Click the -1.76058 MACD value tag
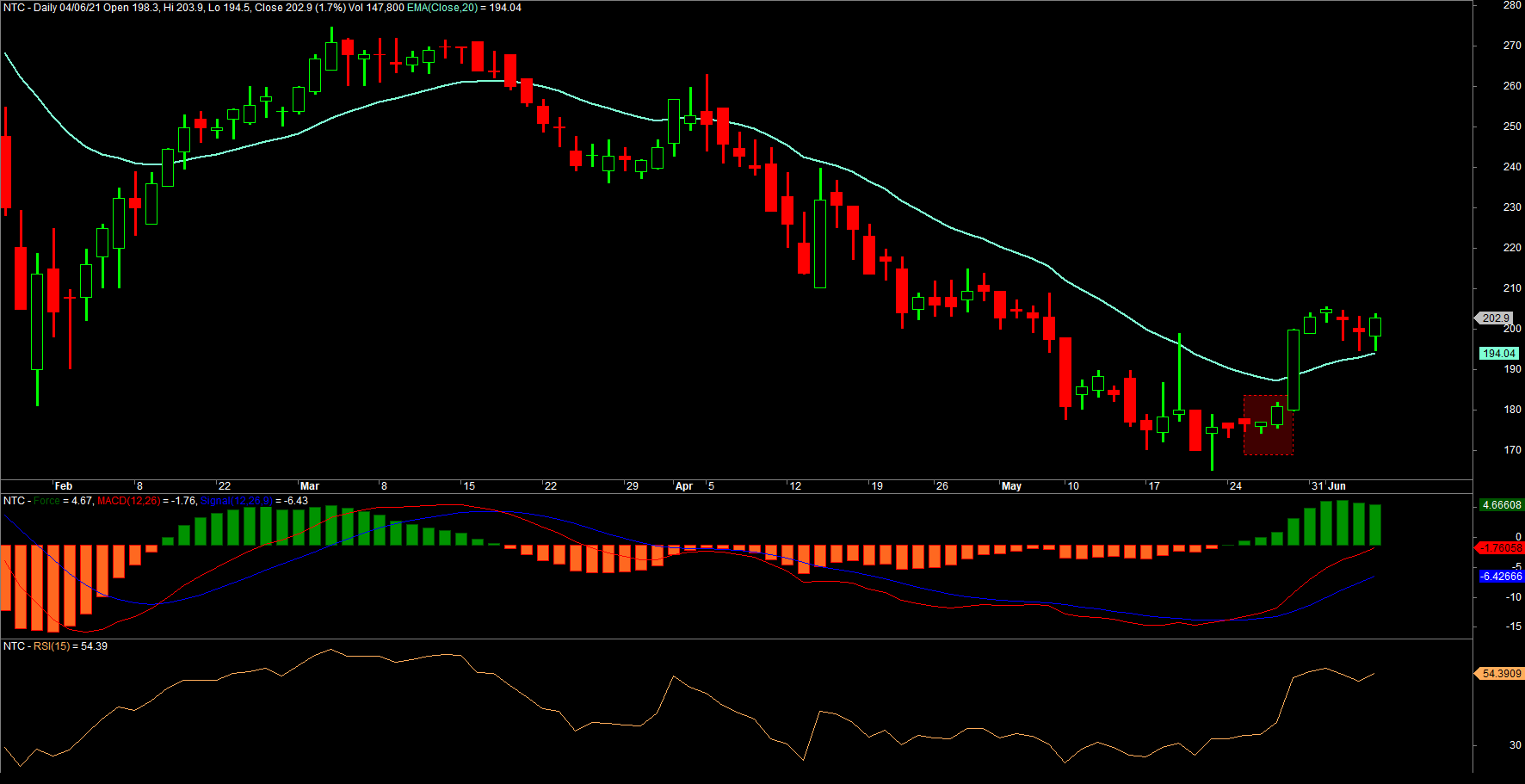Image resolution: width=1525 pixels, height=784 pixels. tap(1501, 548)
